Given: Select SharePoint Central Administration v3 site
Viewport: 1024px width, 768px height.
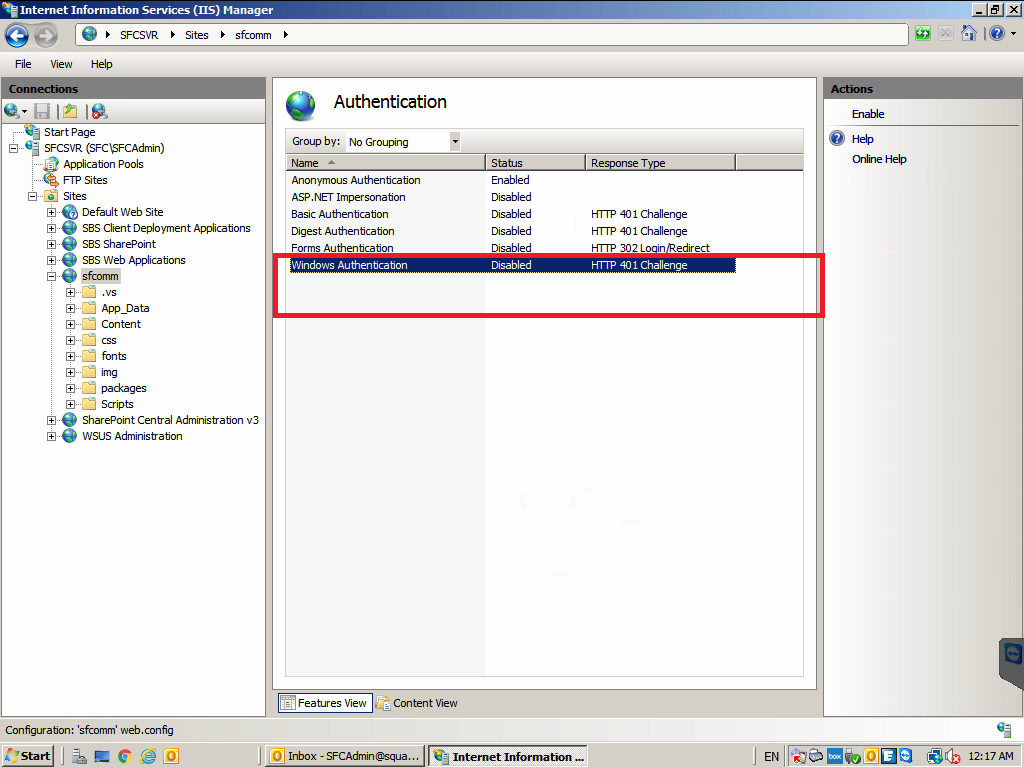Looking at the screenshot, I should pyautogui.click(x=170, y=420).
